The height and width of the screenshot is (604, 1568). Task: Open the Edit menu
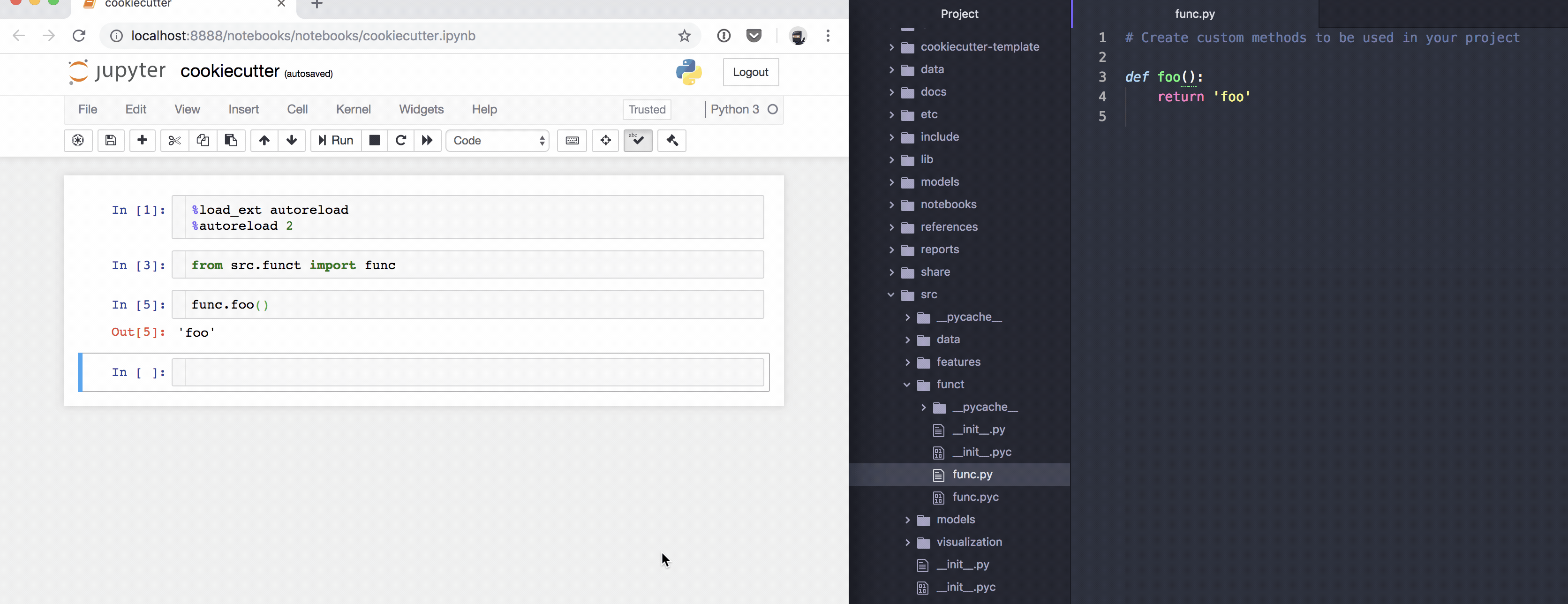point(136,110)
